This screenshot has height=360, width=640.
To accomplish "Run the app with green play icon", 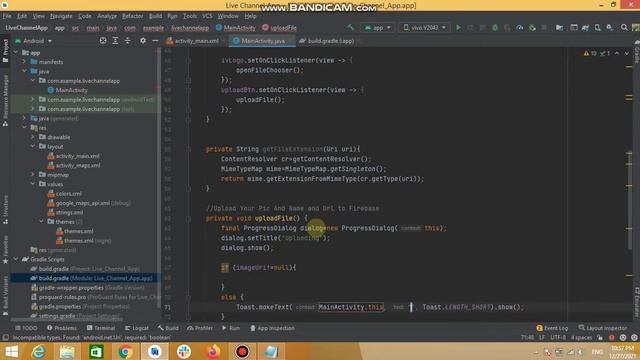I will [458, 27].
